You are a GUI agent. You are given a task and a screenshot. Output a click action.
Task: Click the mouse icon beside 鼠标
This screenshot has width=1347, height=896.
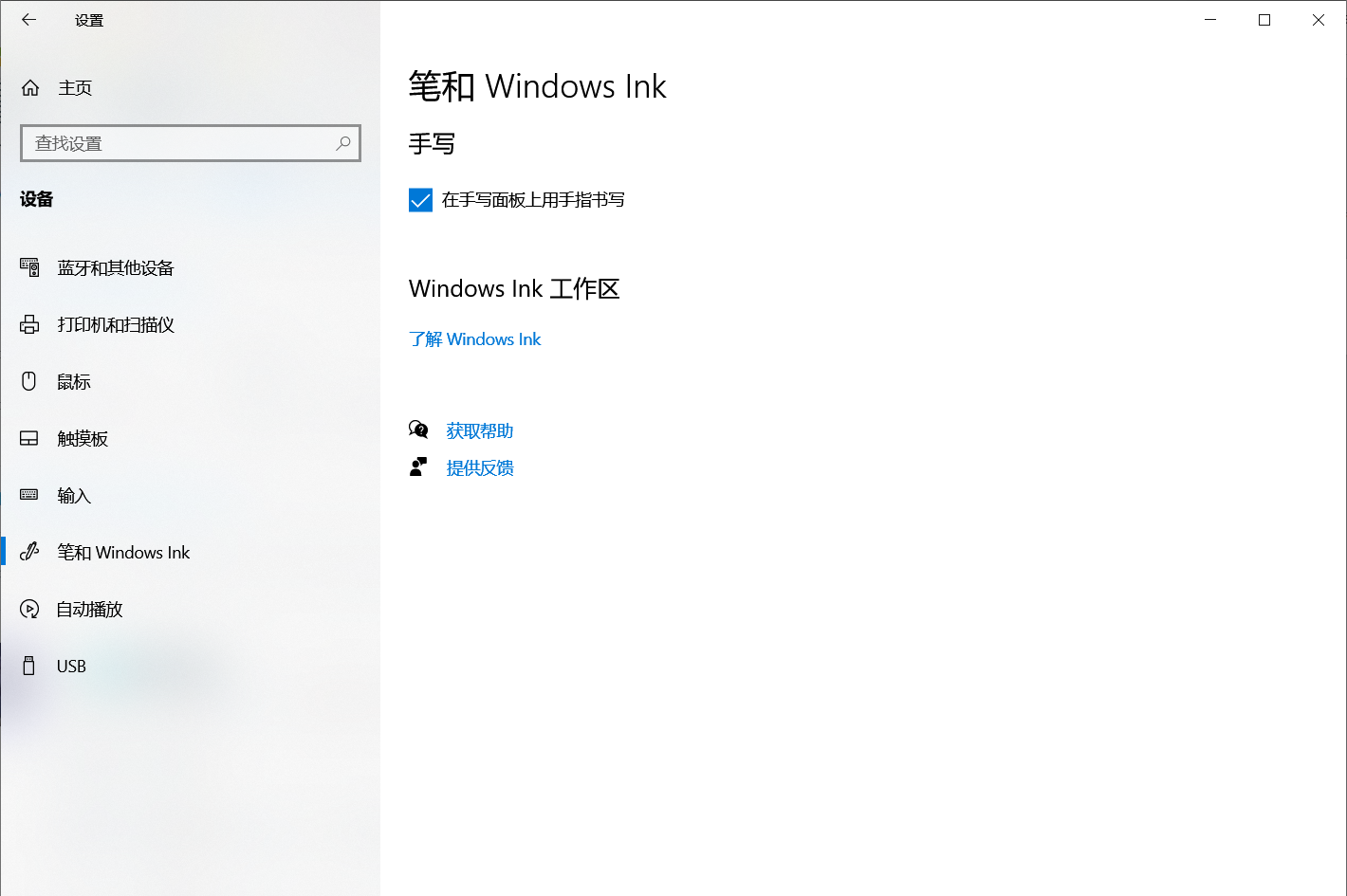[x=29, y=381]
